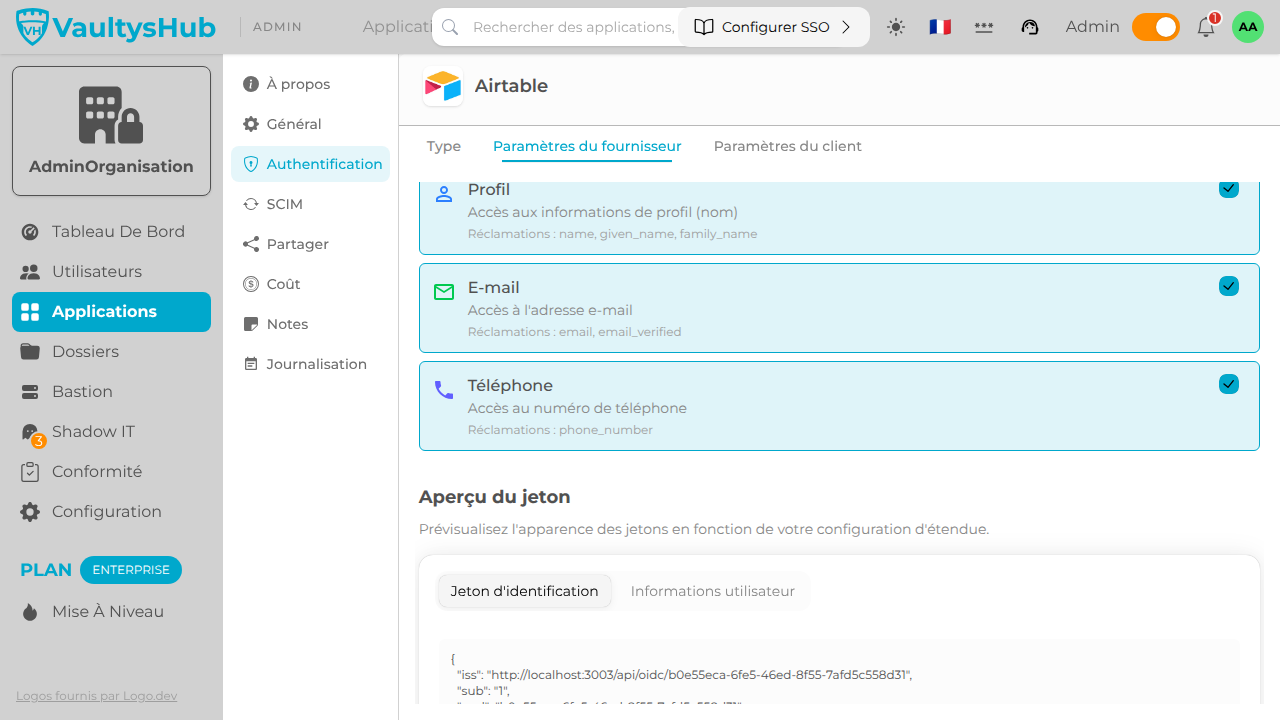1280x720 pixels.
Task: Open the AA user avatar
Action: click(1248, 27)
